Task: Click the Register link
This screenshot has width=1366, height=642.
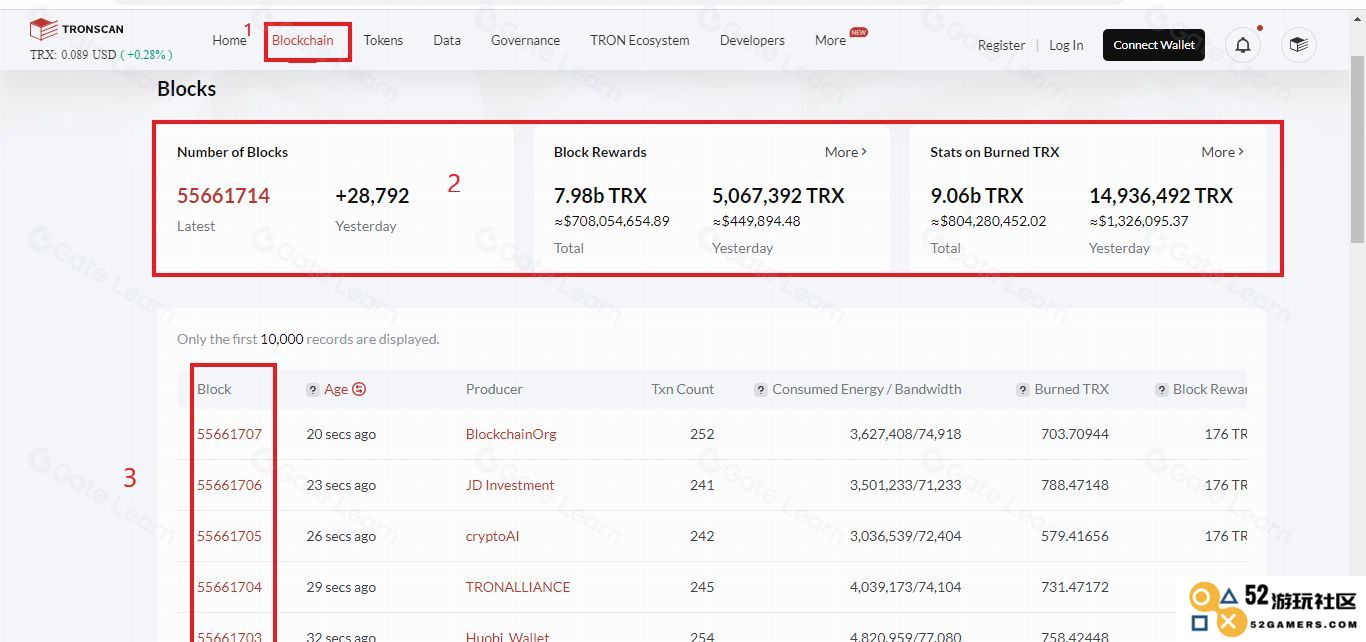Action: (1001, 45)
